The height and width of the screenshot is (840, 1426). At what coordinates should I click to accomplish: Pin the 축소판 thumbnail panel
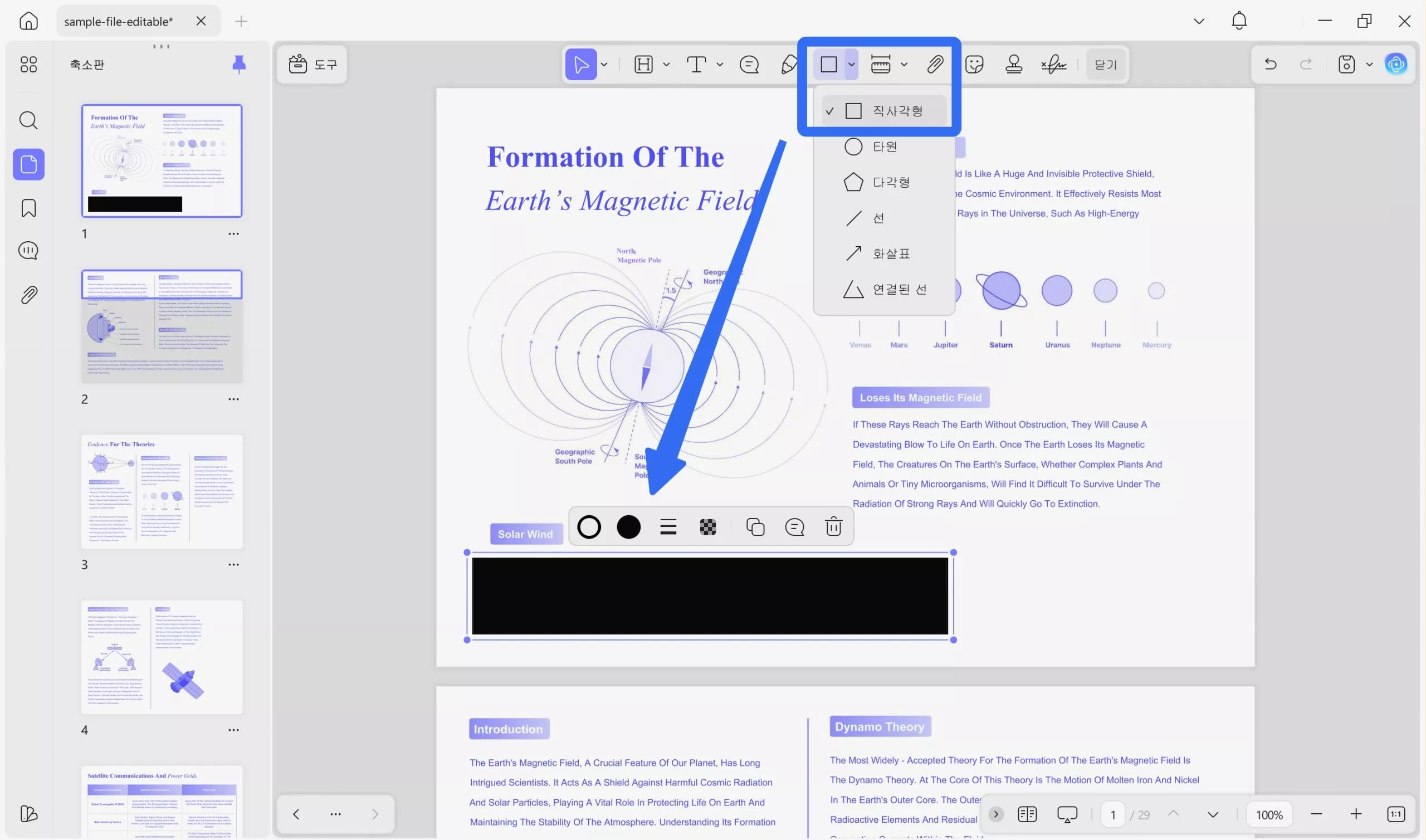point(239,65)
